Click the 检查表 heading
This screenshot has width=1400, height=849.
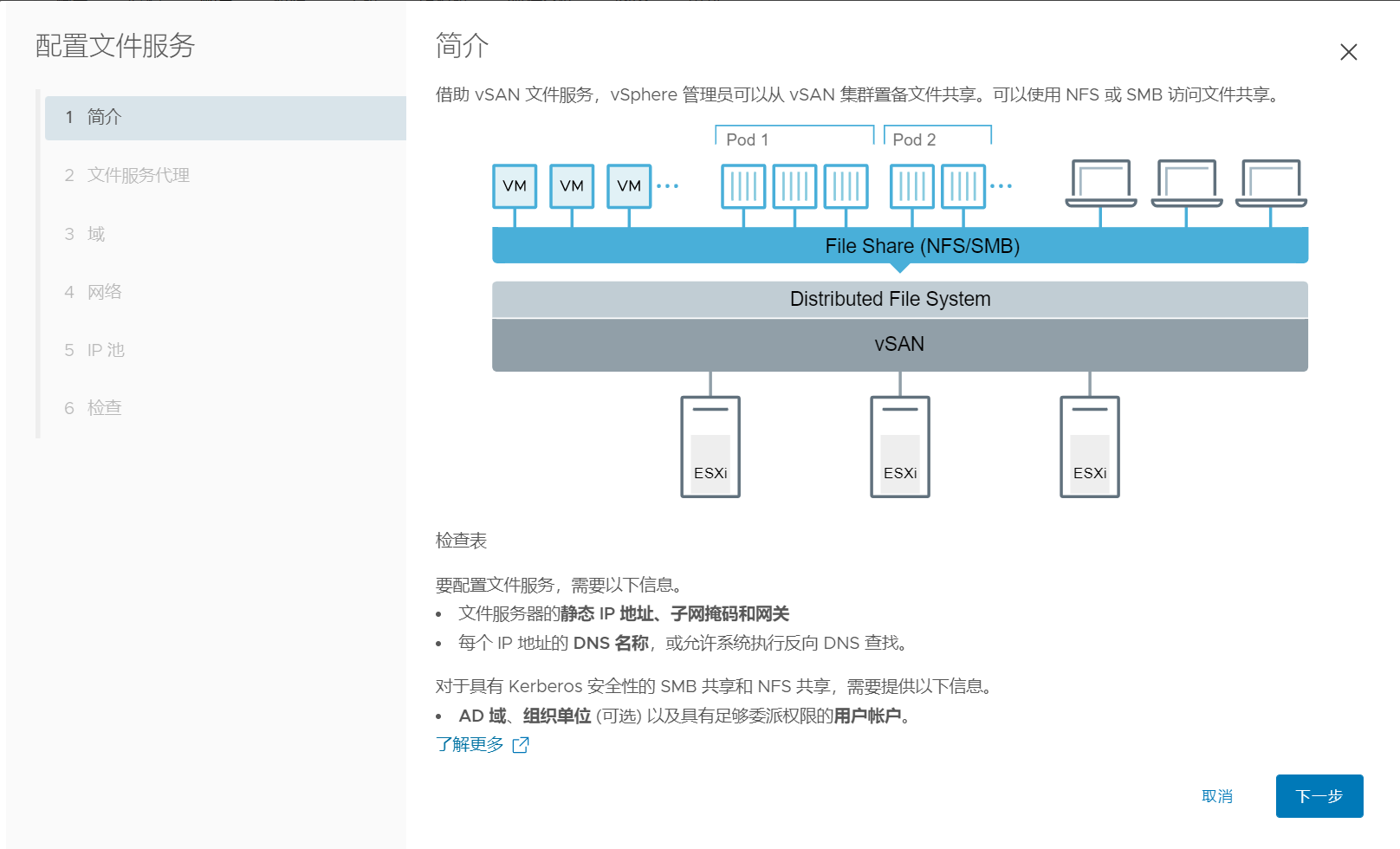tap(461, 541)
